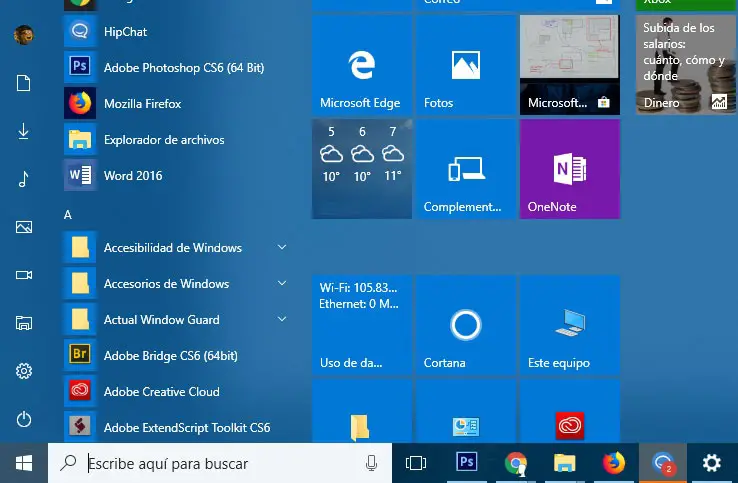Open the control panel tile in bottom row
This screenshot has width=738, height=483.
(465, 411)
